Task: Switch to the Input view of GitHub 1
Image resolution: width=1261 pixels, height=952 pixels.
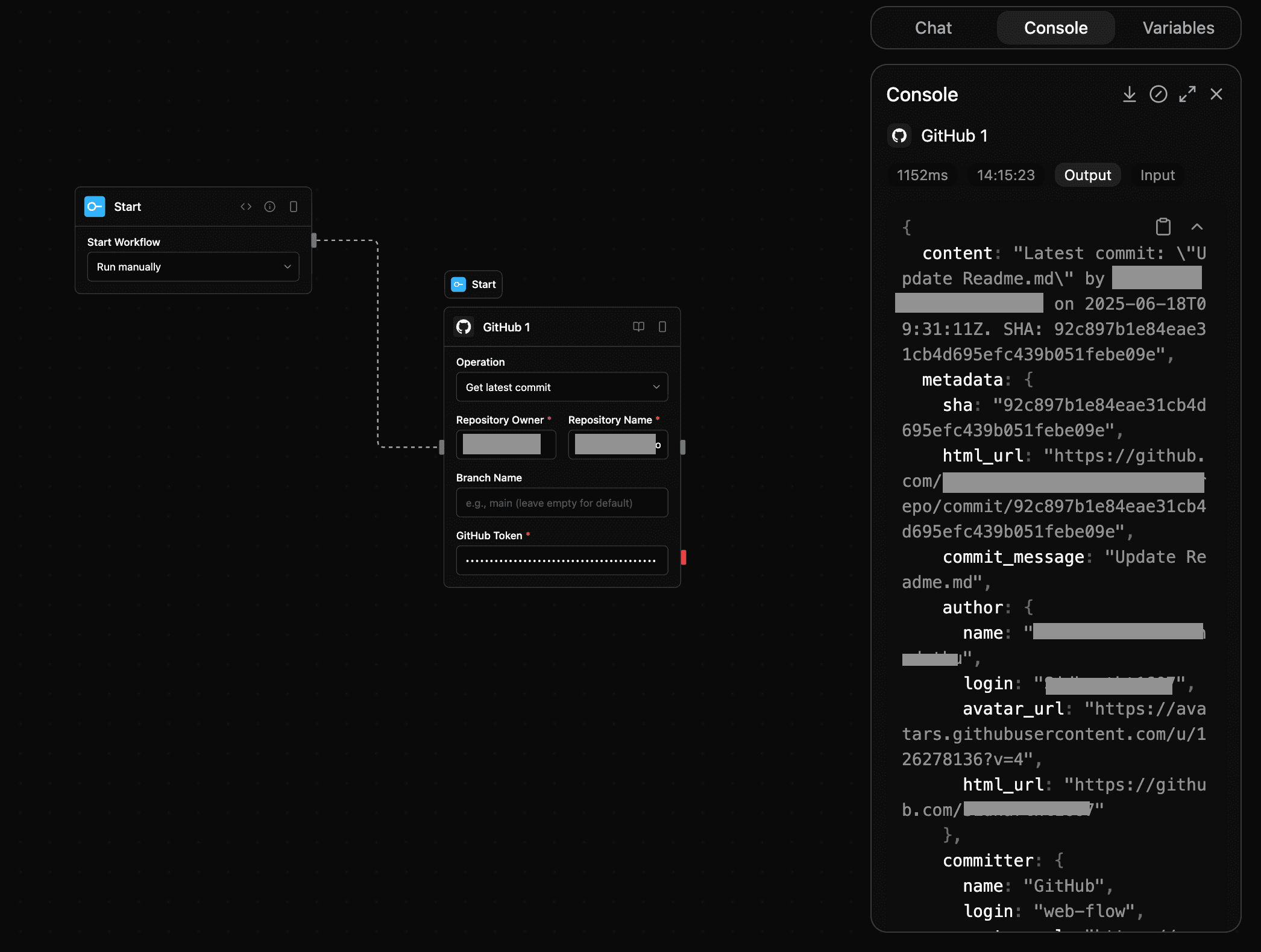Action: (x=1157, y=175)
